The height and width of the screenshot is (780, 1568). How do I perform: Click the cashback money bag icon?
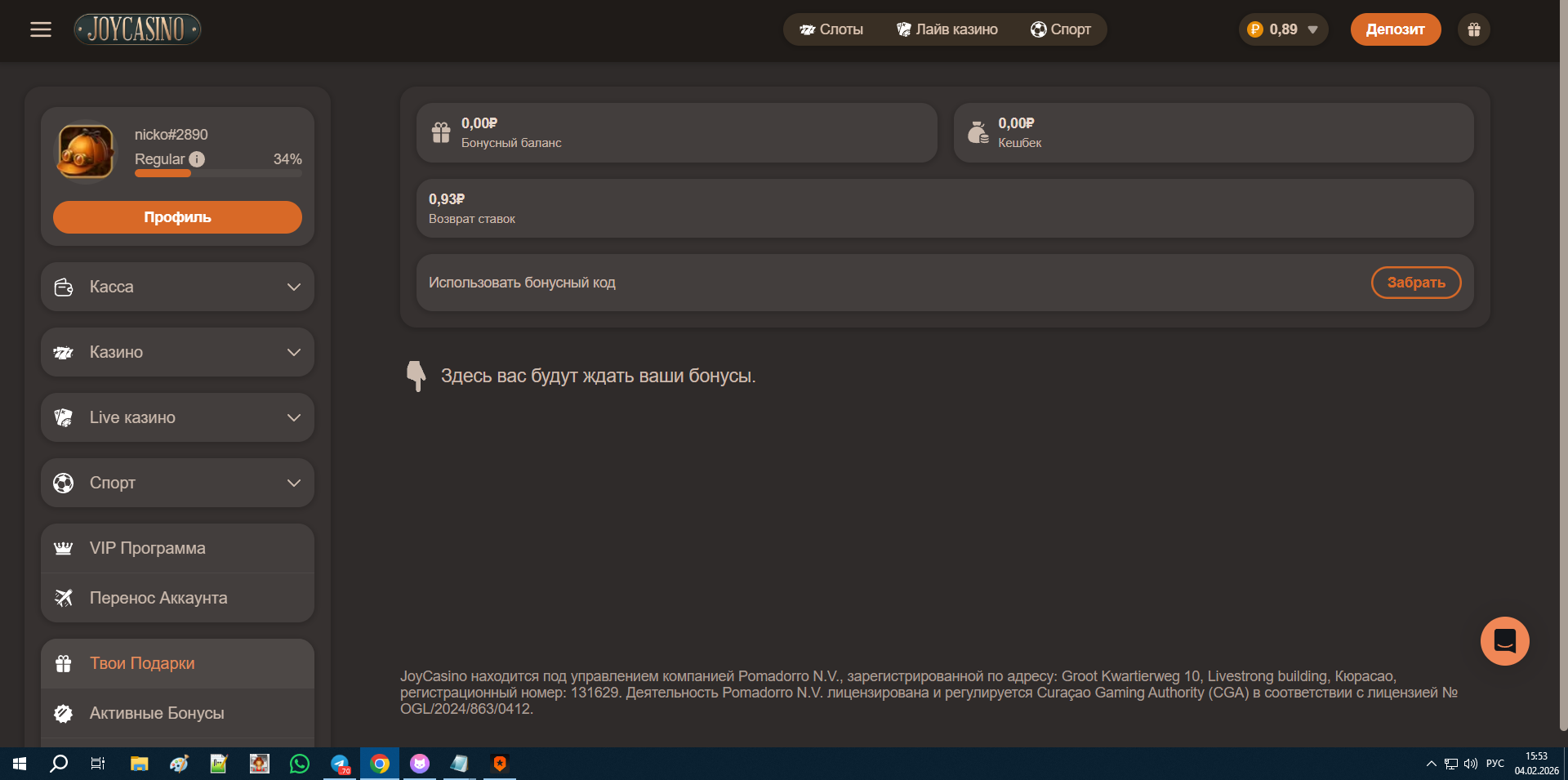point(978,132)
